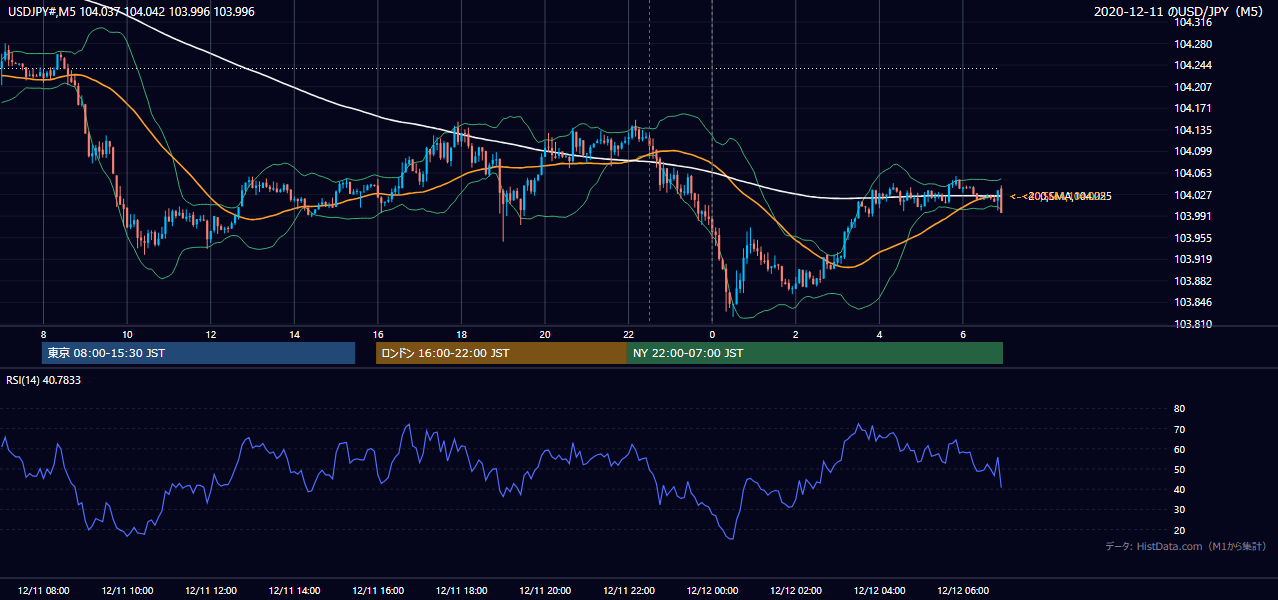Click price axis label 104.280
This screenshot has width=1278, height=600.
(1194, 44)
